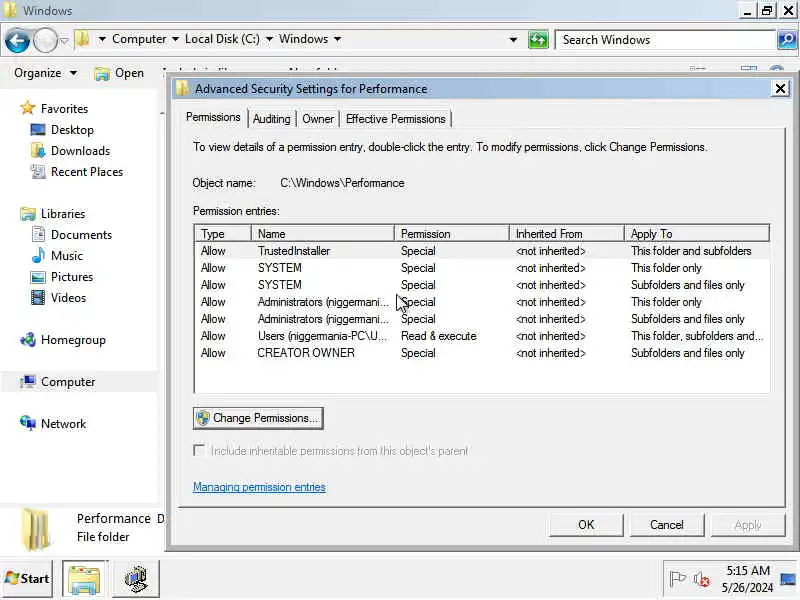The width and height of the screenshot is (800, 600).
Task: Click the Music note icon
Action: coord(38,256)
